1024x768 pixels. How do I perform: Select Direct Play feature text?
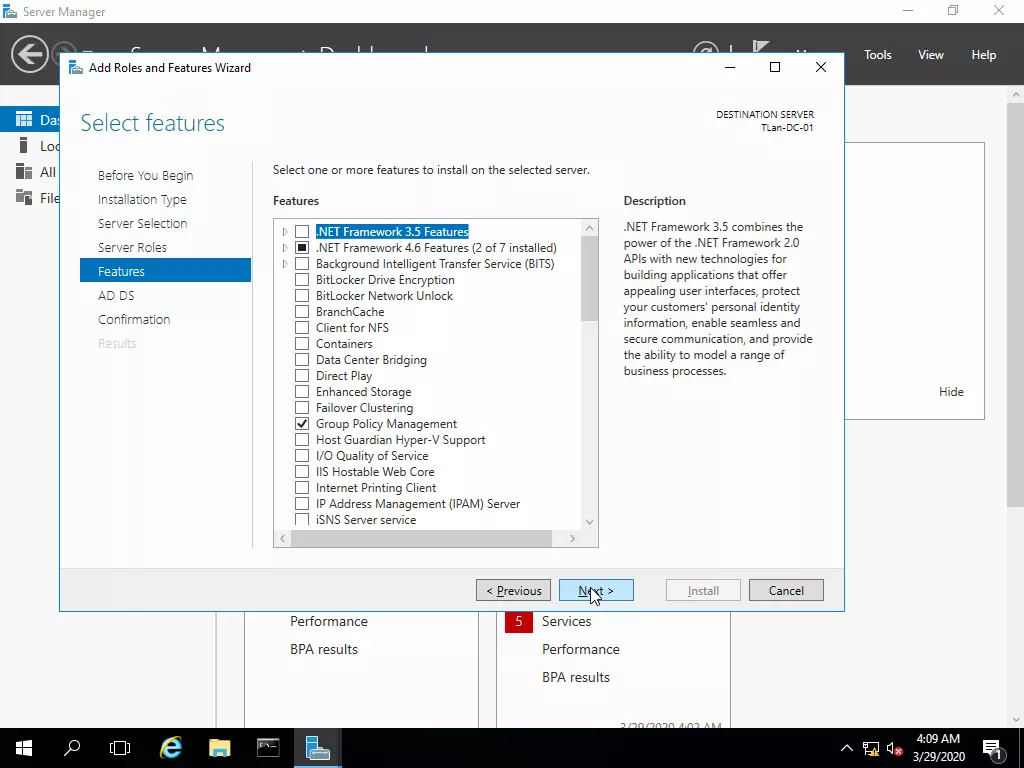click(x=344, y=376)
